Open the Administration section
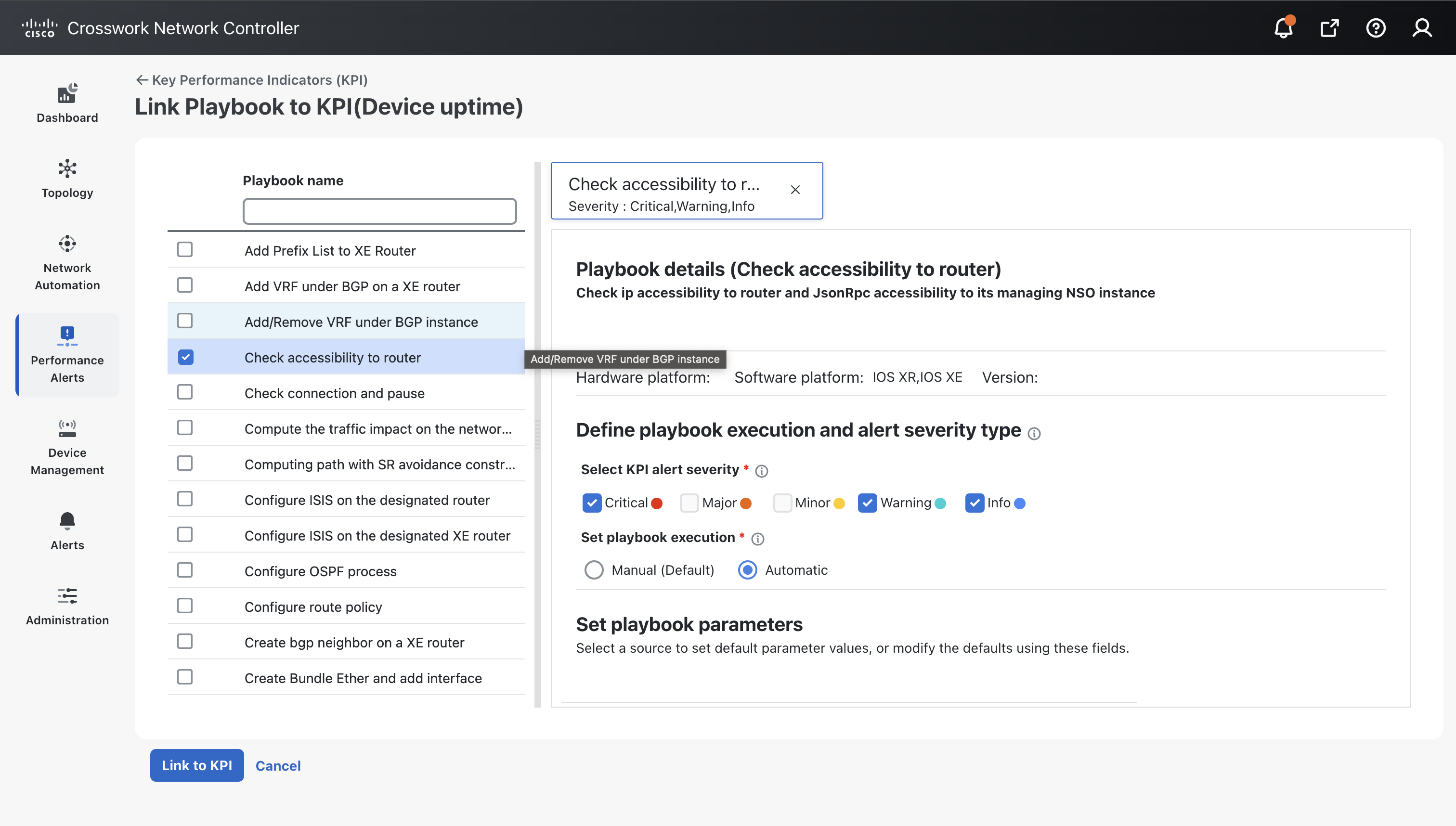Viewport: 1456px width, 826px height. point(67,606)
